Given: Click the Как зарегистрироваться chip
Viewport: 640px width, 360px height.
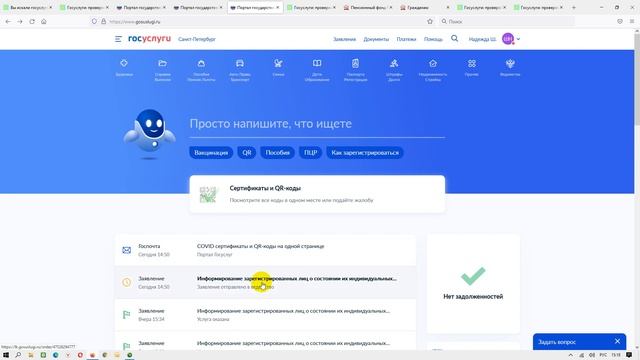Looking at the screenshot, I should point(365,153).
